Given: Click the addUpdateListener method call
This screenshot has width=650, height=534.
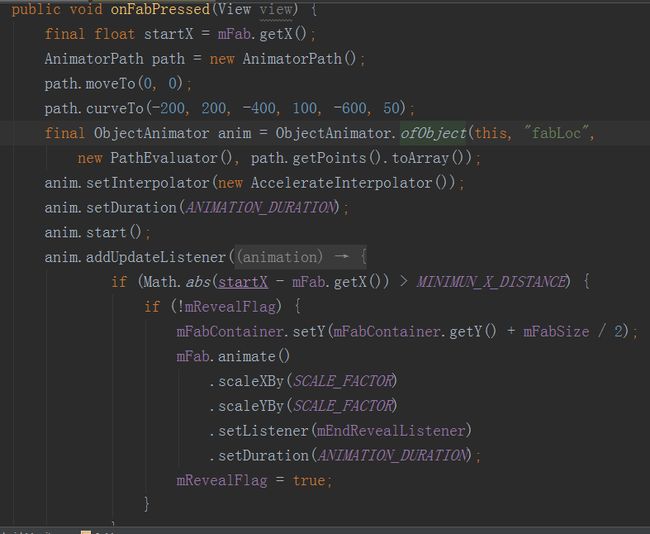Looking at the screenshot, I should [x=156, y=257].
